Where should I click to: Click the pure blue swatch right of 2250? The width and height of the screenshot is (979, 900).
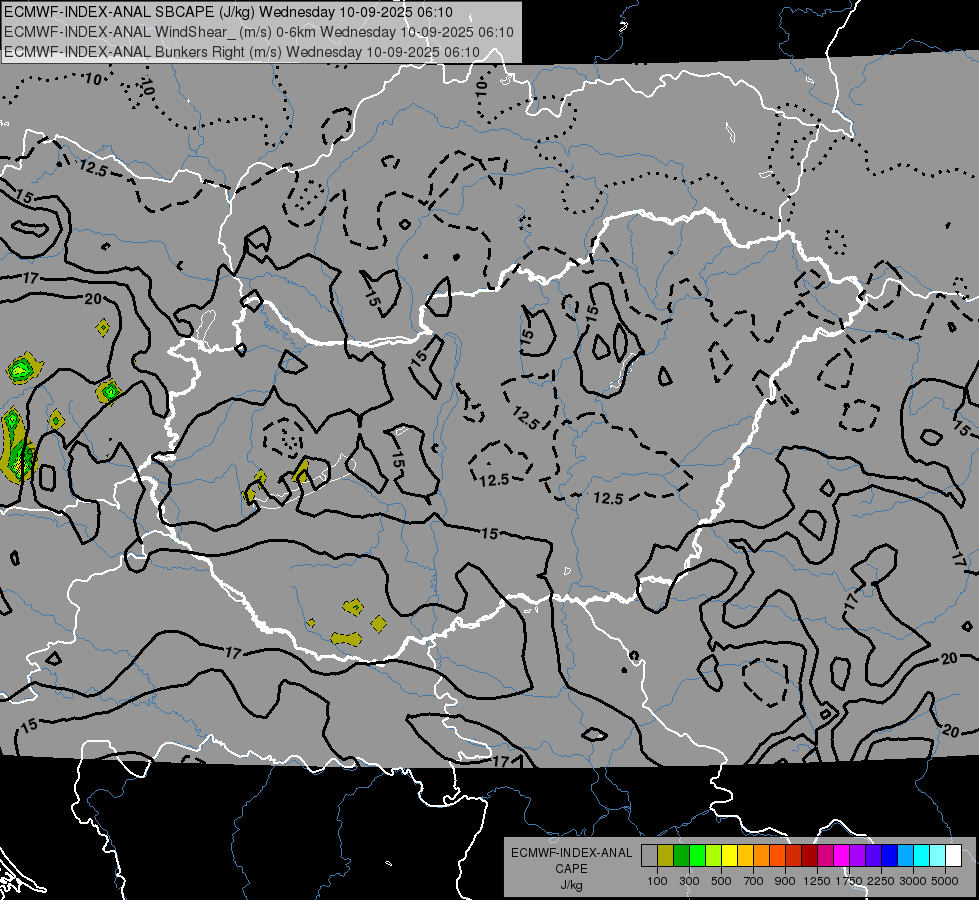tap(890, 856)
